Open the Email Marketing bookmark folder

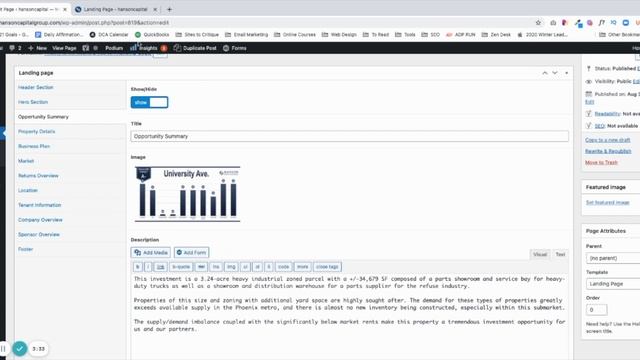247,35
